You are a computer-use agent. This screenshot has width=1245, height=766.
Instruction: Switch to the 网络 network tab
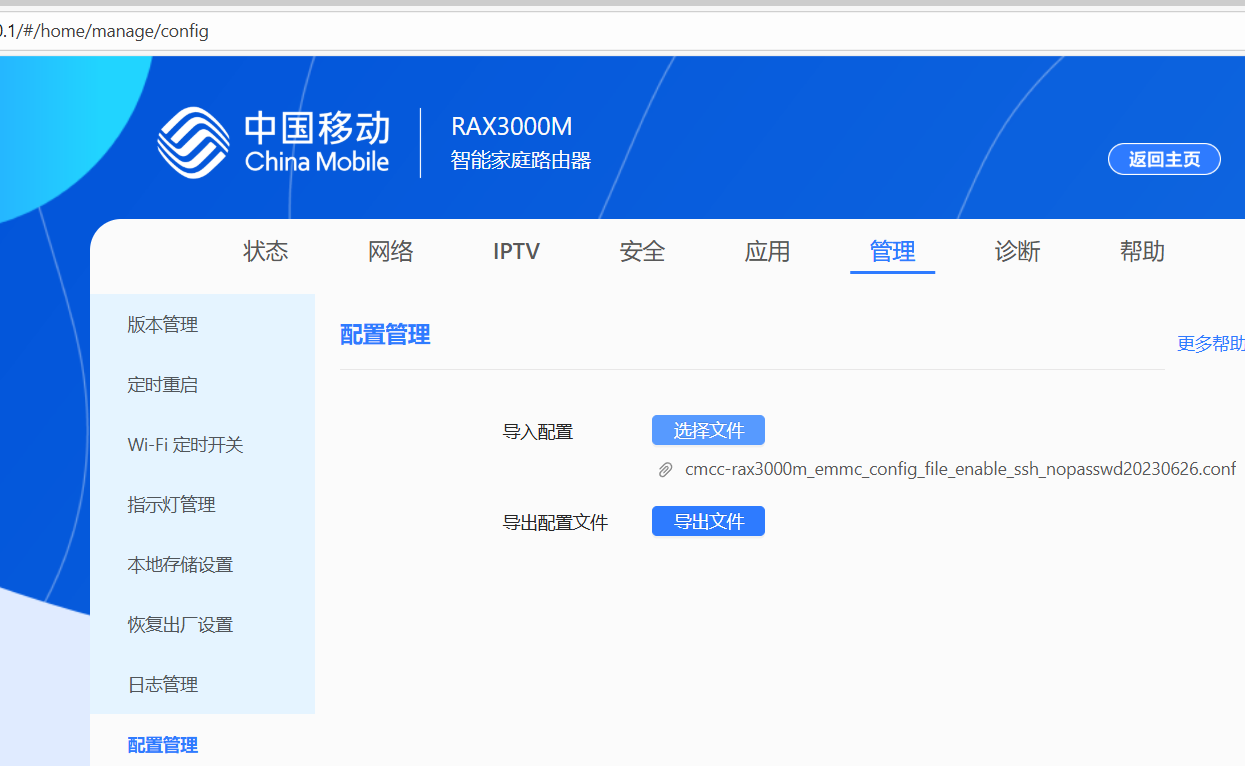[391, 251]
